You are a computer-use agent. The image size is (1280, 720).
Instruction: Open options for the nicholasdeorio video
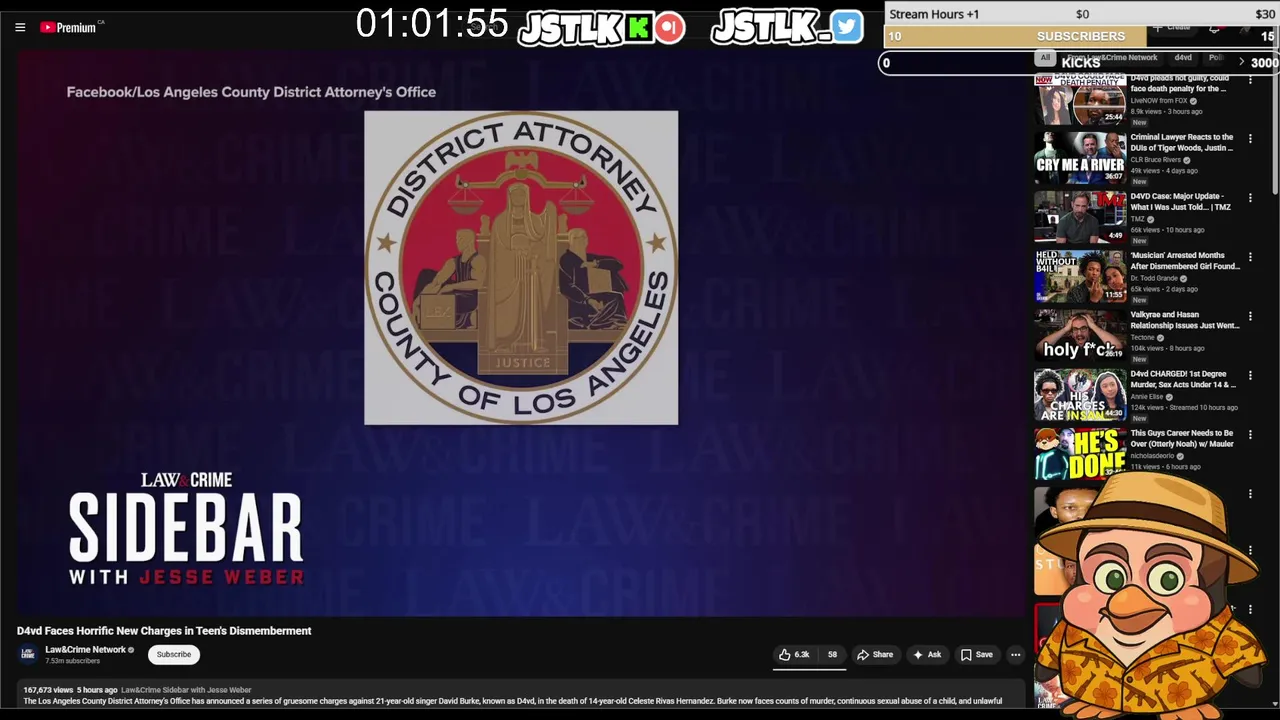1250,435
